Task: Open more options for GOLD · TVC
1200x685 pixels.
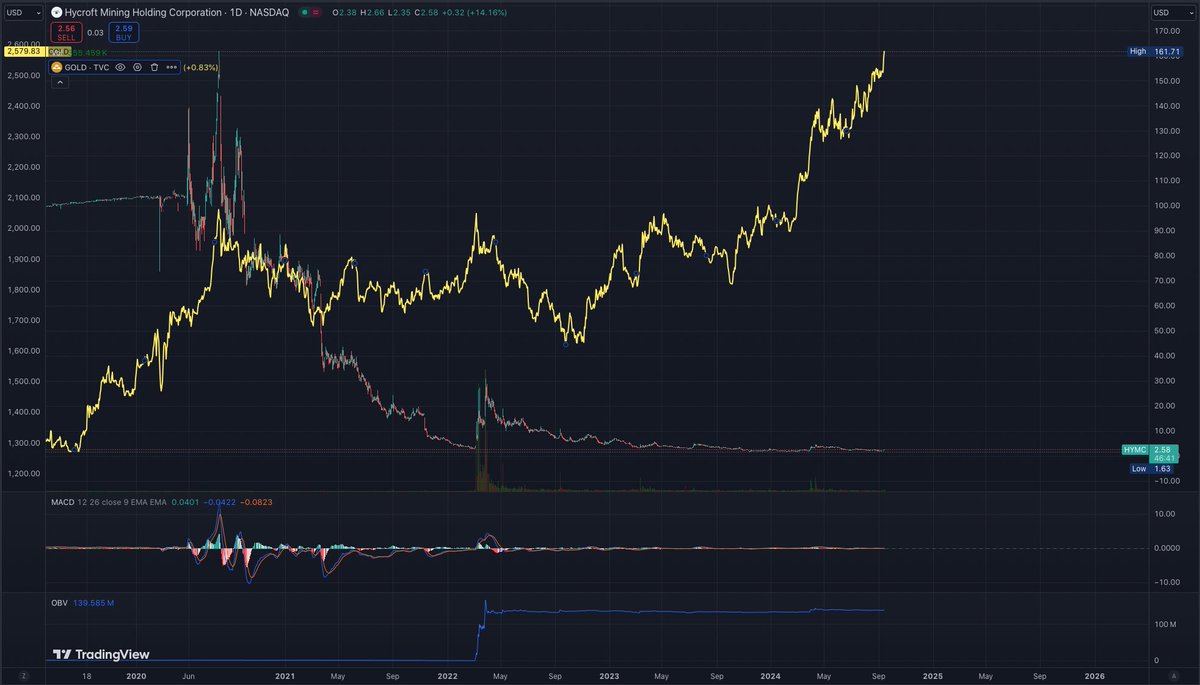Action: point(172,67)
